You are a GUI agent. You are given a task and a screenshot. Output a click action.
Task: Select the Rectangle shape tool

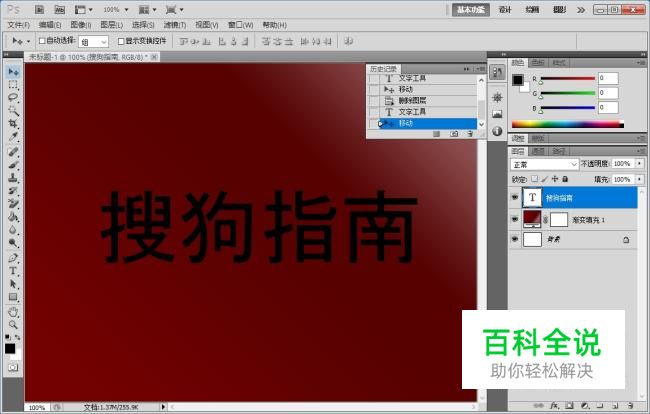coord(13,297)
